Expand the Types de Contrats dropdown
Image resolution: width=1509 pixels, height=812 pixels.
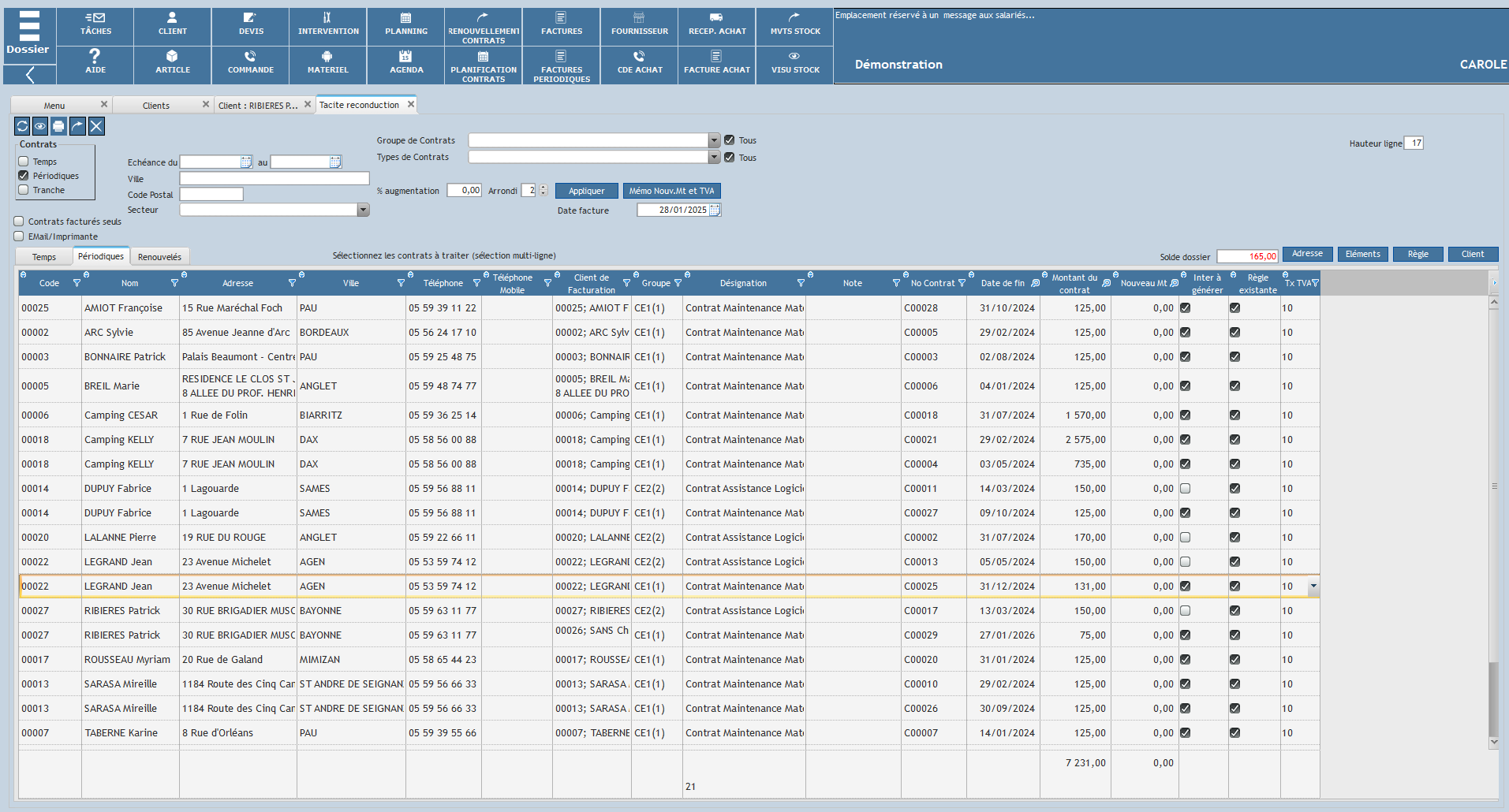click(714, 157)
